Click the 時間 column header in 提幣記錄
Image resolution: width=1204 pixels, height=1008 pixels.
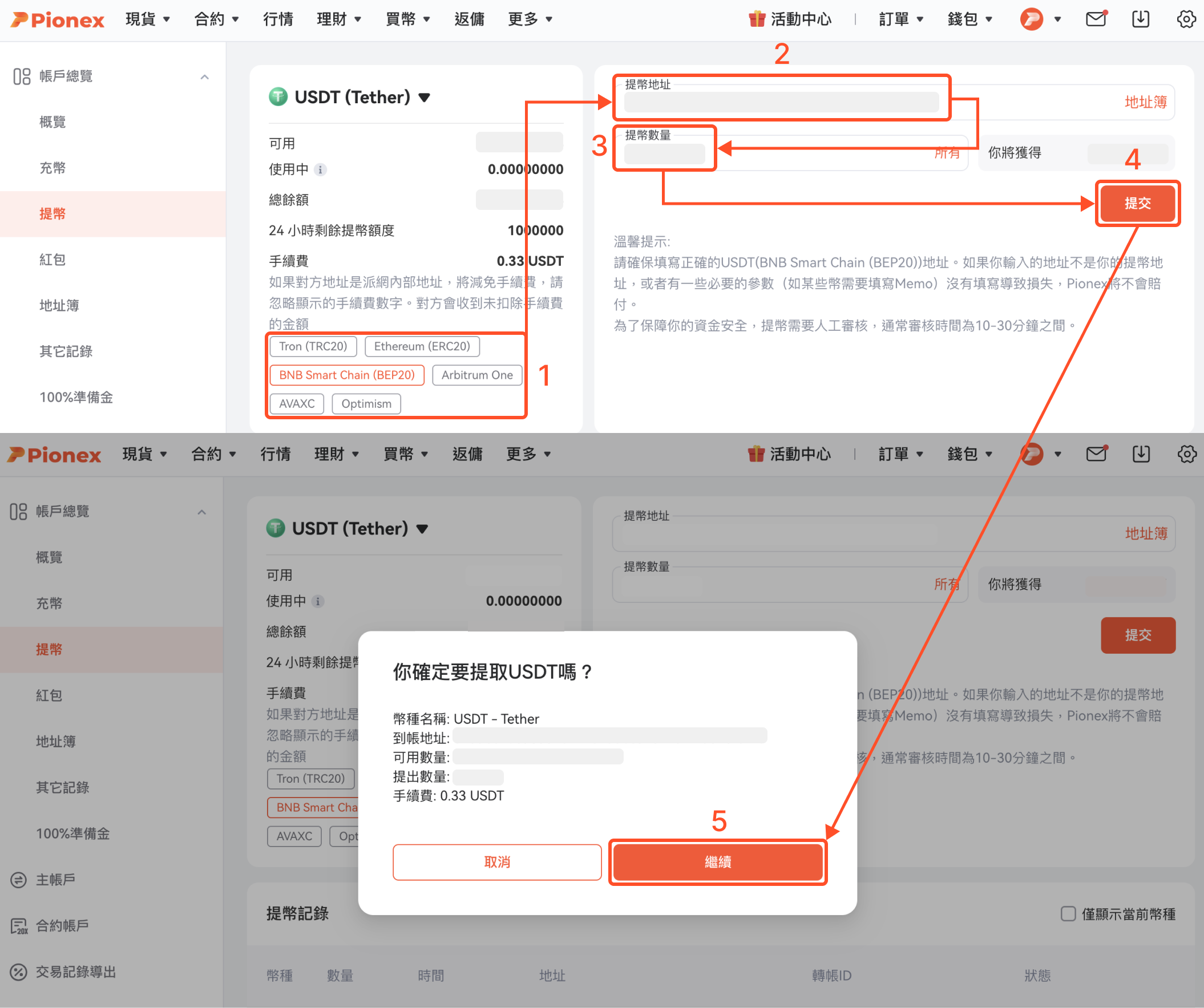[x=431, y=975]
